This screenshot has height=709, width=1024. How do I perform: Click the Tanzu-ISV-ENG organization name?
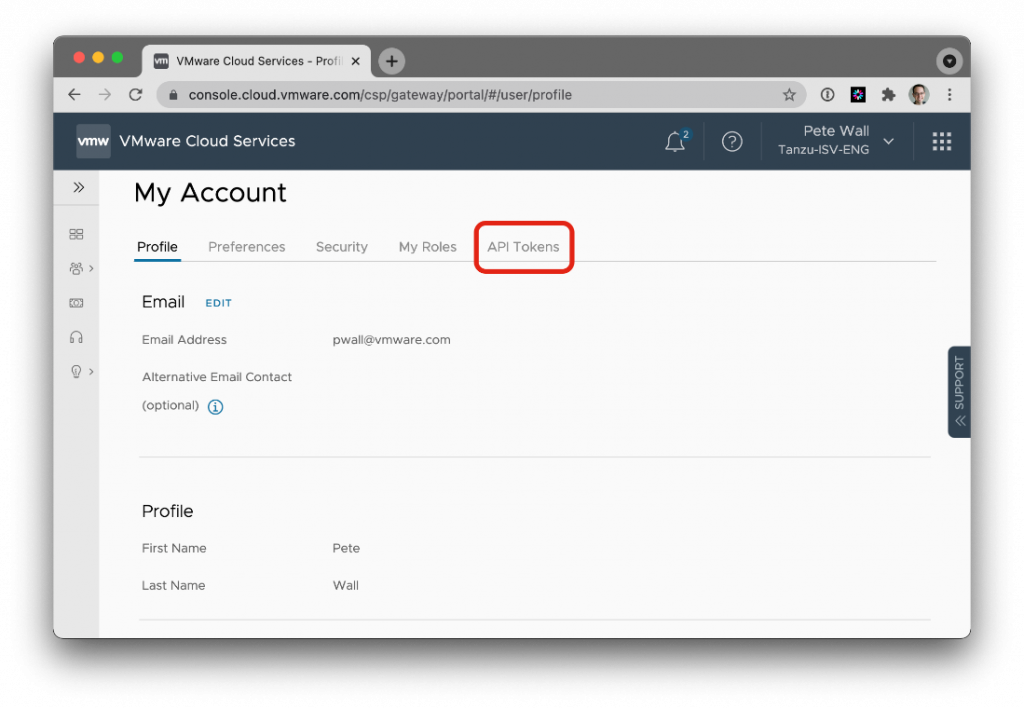pos(824,150)
